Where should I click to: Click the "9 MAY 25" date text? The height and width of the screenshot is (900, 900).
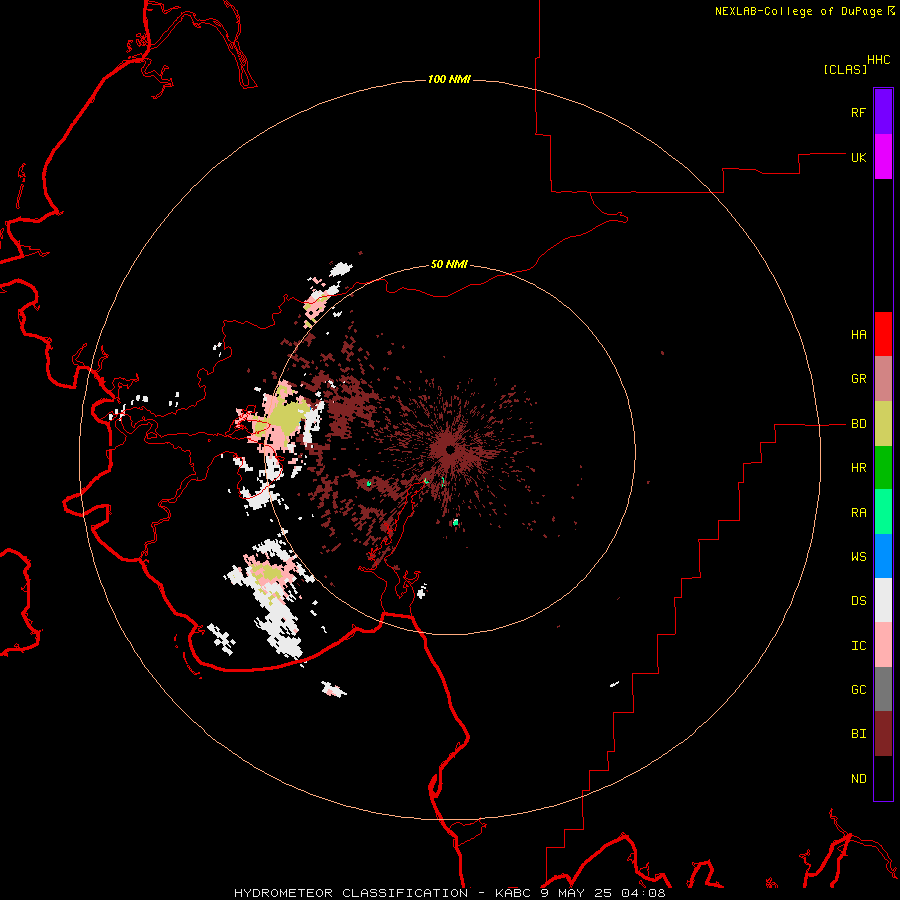tap(577, 893)
